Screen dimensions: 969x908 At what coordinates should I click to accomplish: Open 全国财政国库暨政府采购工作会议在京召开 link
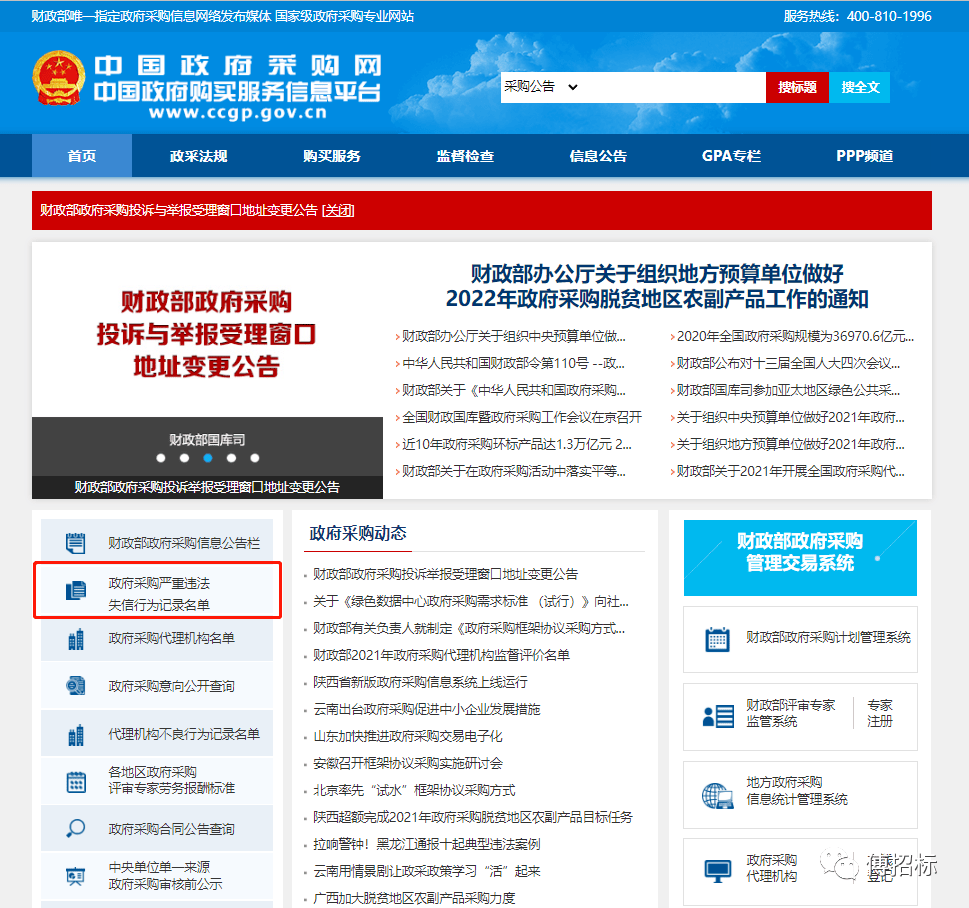(522, 417)
